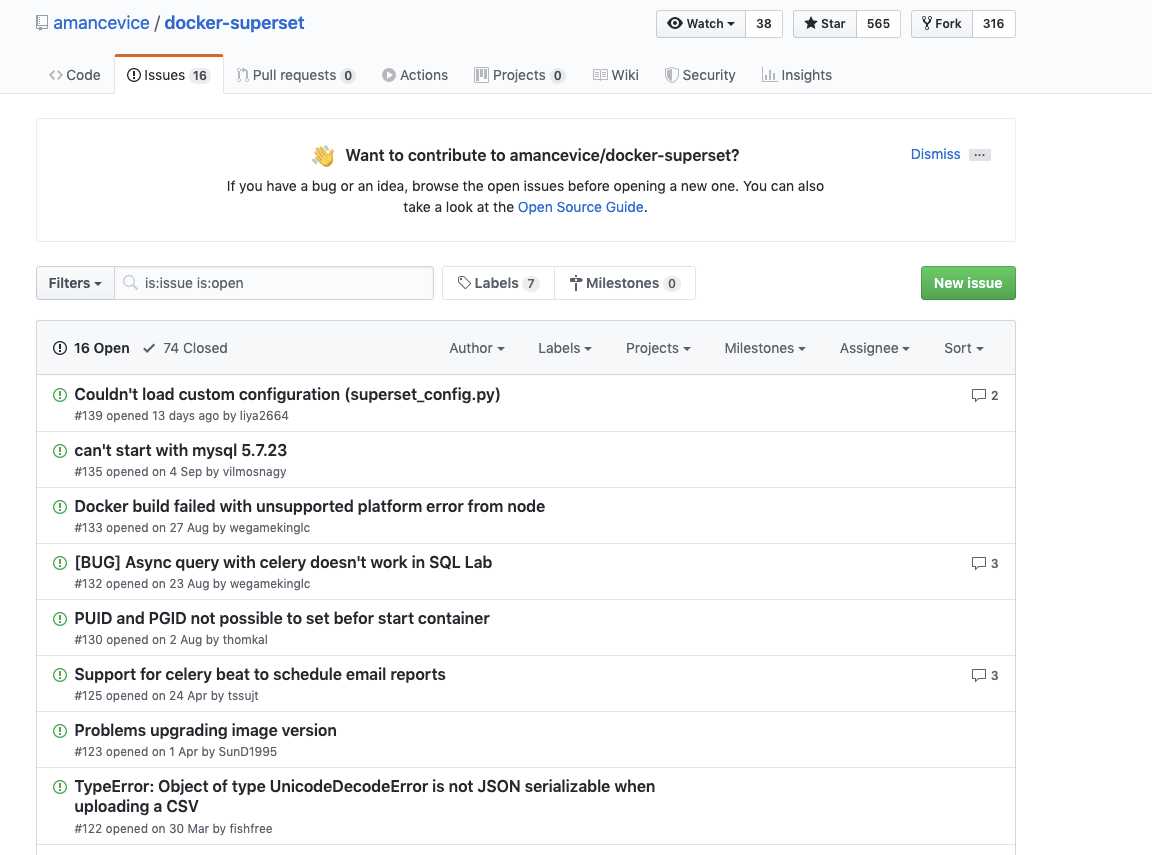
Task: Click author SunD1995
Action: (248, 751)
